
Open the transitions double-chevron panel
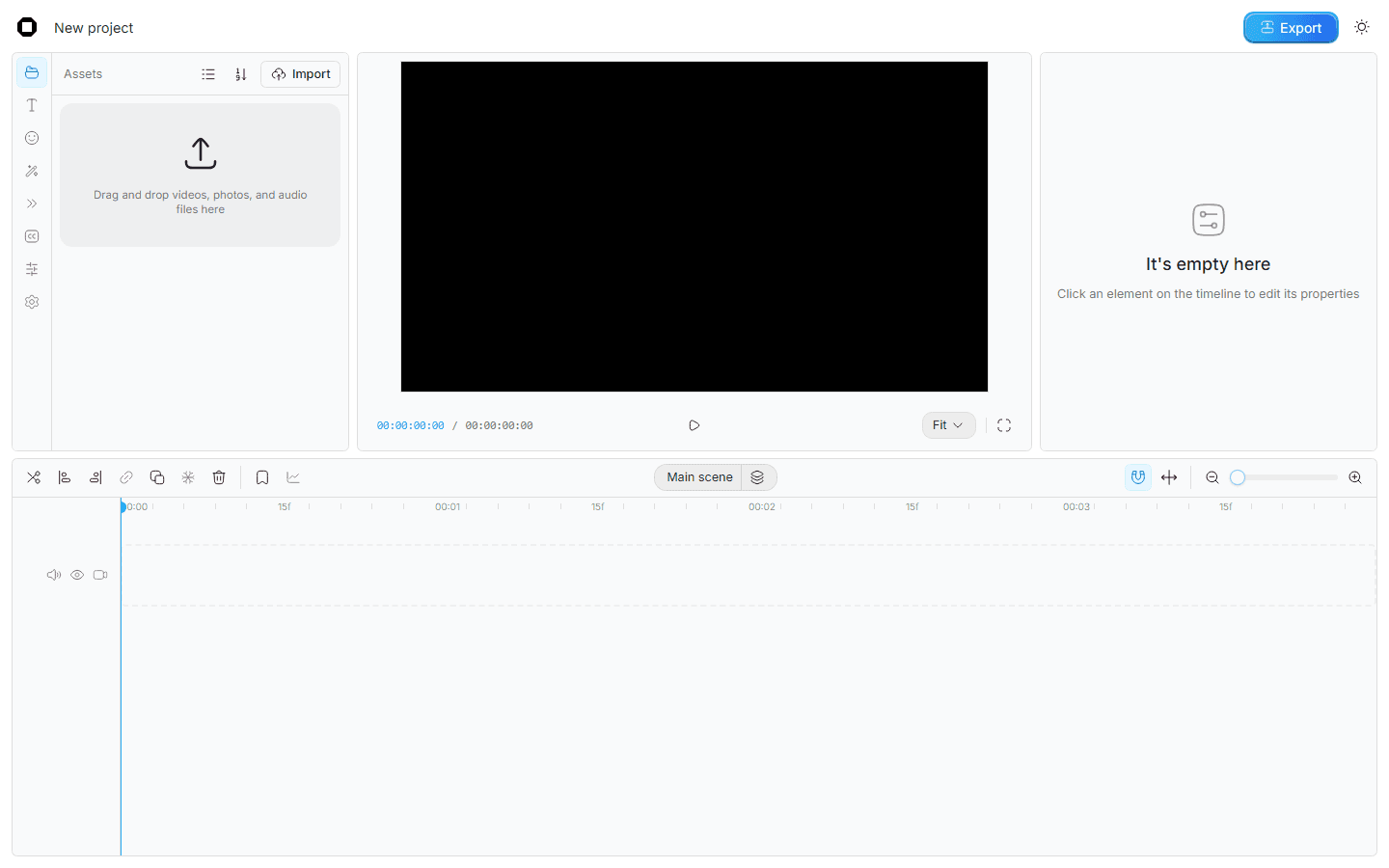click(x=32, y=203)
